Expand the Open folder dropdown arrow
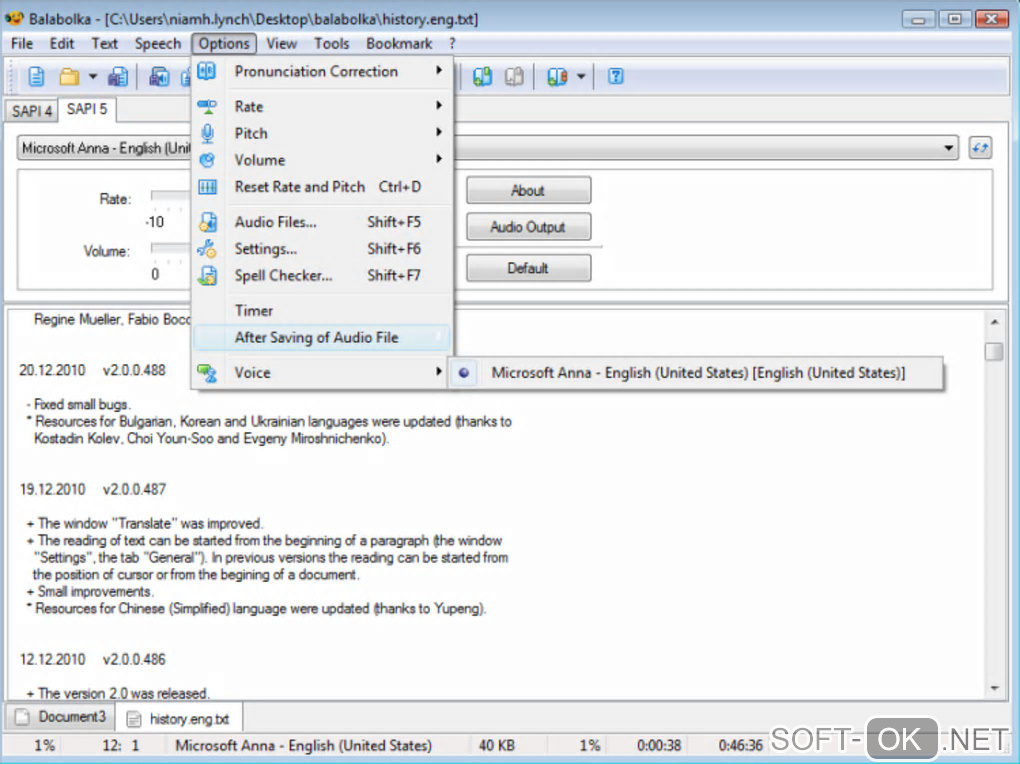The width and height of the screenshot is (1020, 764). click(x=93, y=77)
